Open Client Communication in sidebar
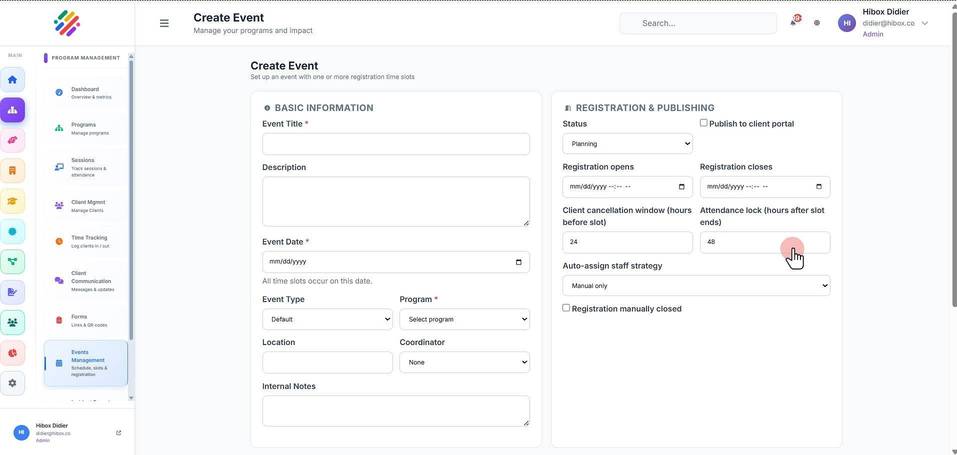 click(x=85, y=281)
